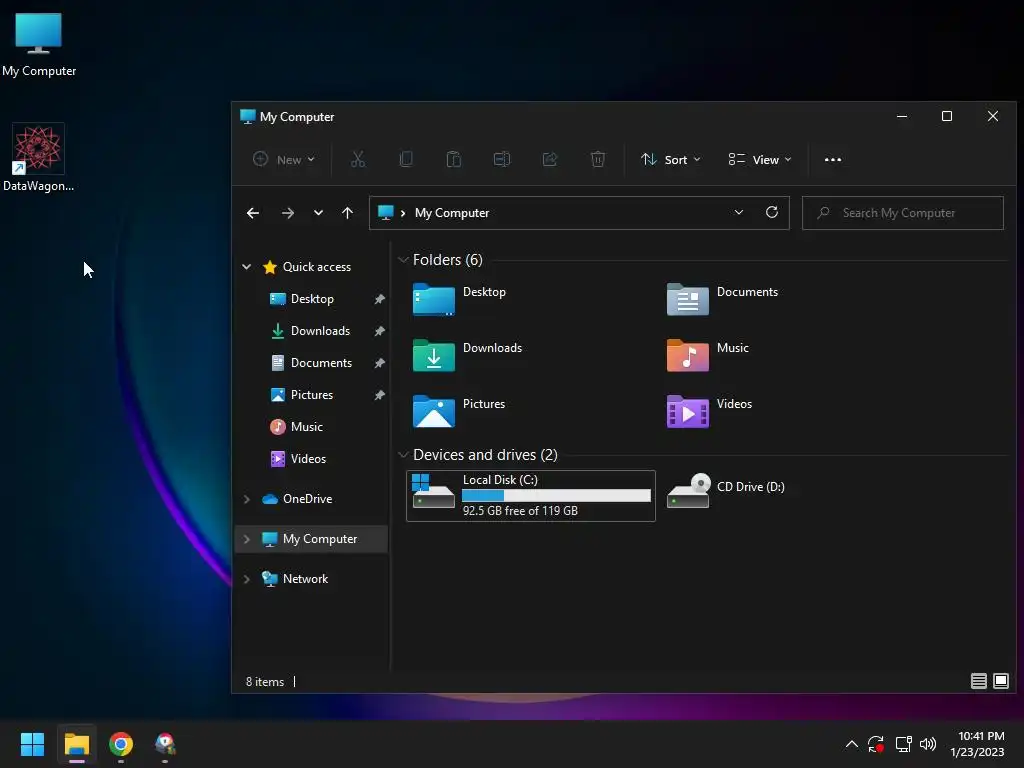Switch to details view icon in status bar
The height and width of the screenshot is (768, 1024).
pos(978,681)
